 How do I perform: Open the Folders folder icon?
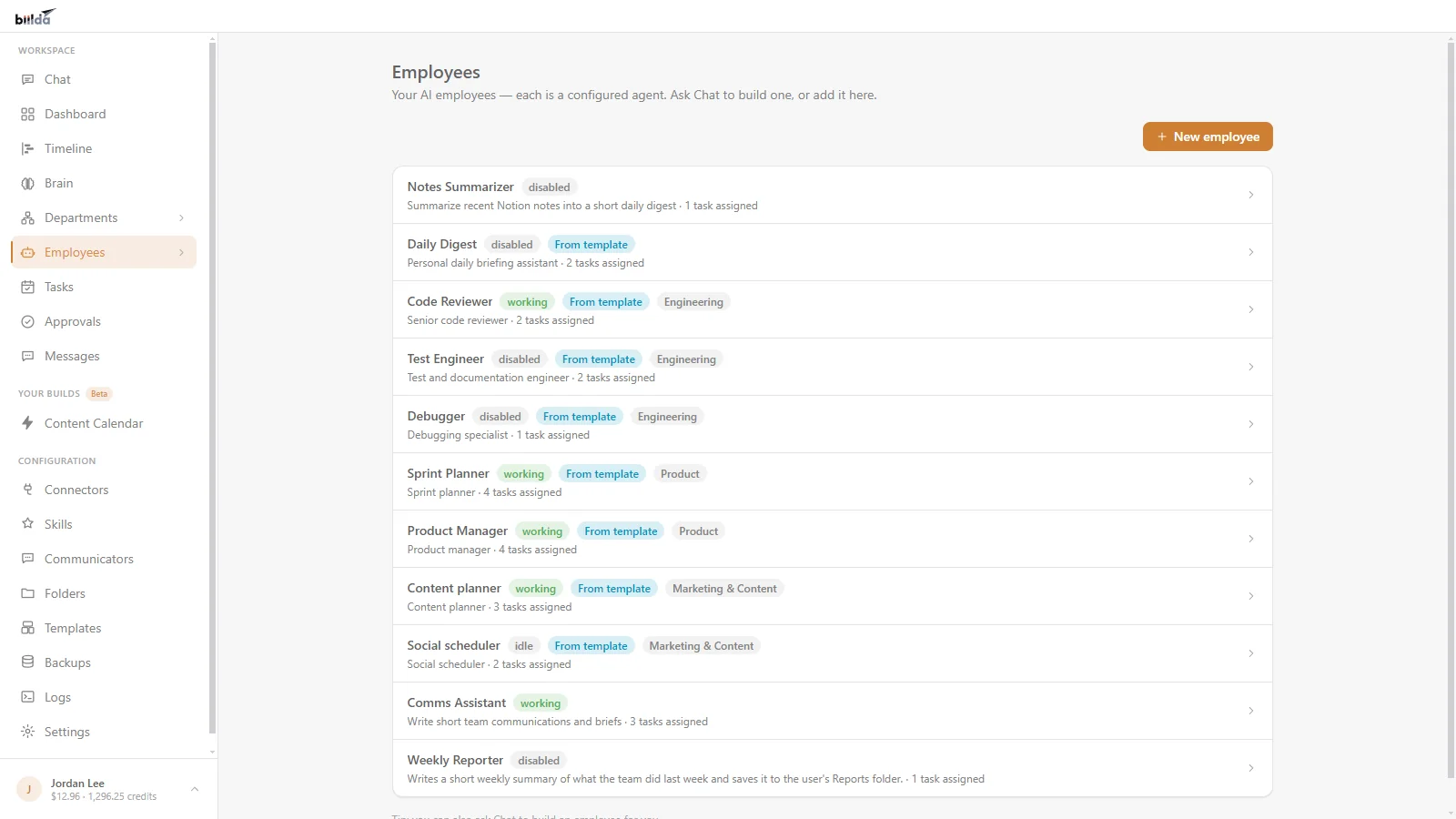pyautogui.click(x=27, y=593)
